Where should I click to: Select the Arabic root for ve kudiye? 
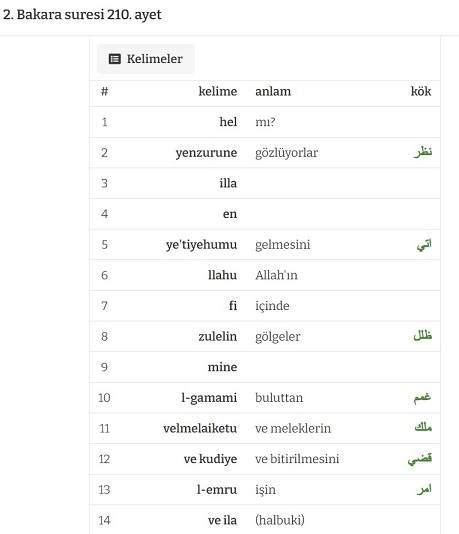[x=420, y=459]
